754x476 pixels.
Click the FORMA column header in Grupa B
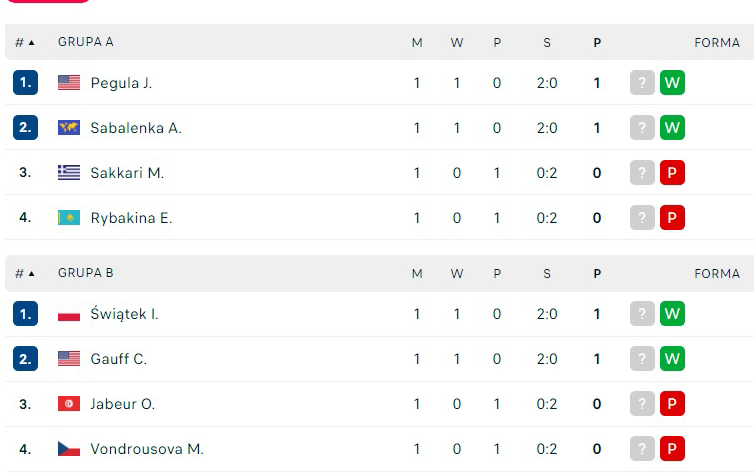coord(717,273)
